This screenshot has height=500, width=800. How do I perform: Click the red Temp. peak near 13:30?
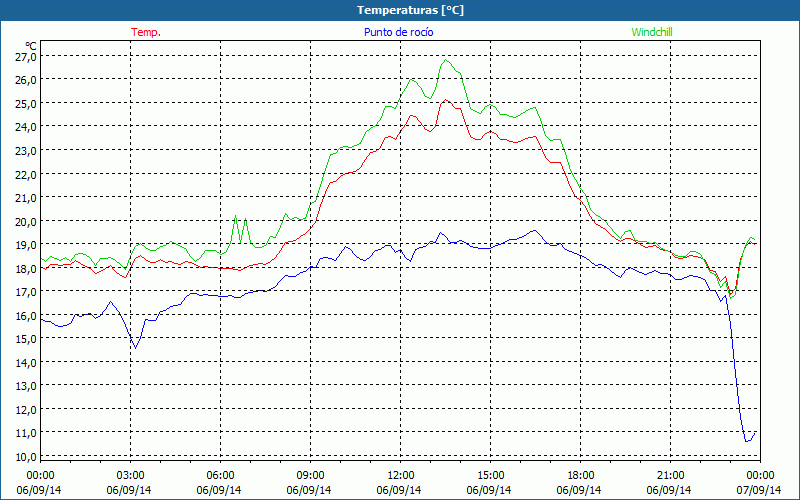click(x=445, y=100)
